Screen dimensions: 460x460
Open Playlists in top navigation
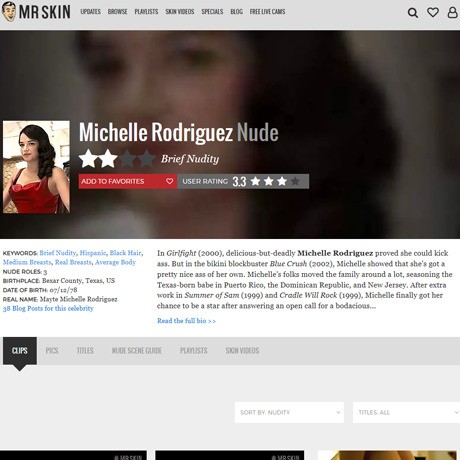pyautogui.click(x=146, y=12)
